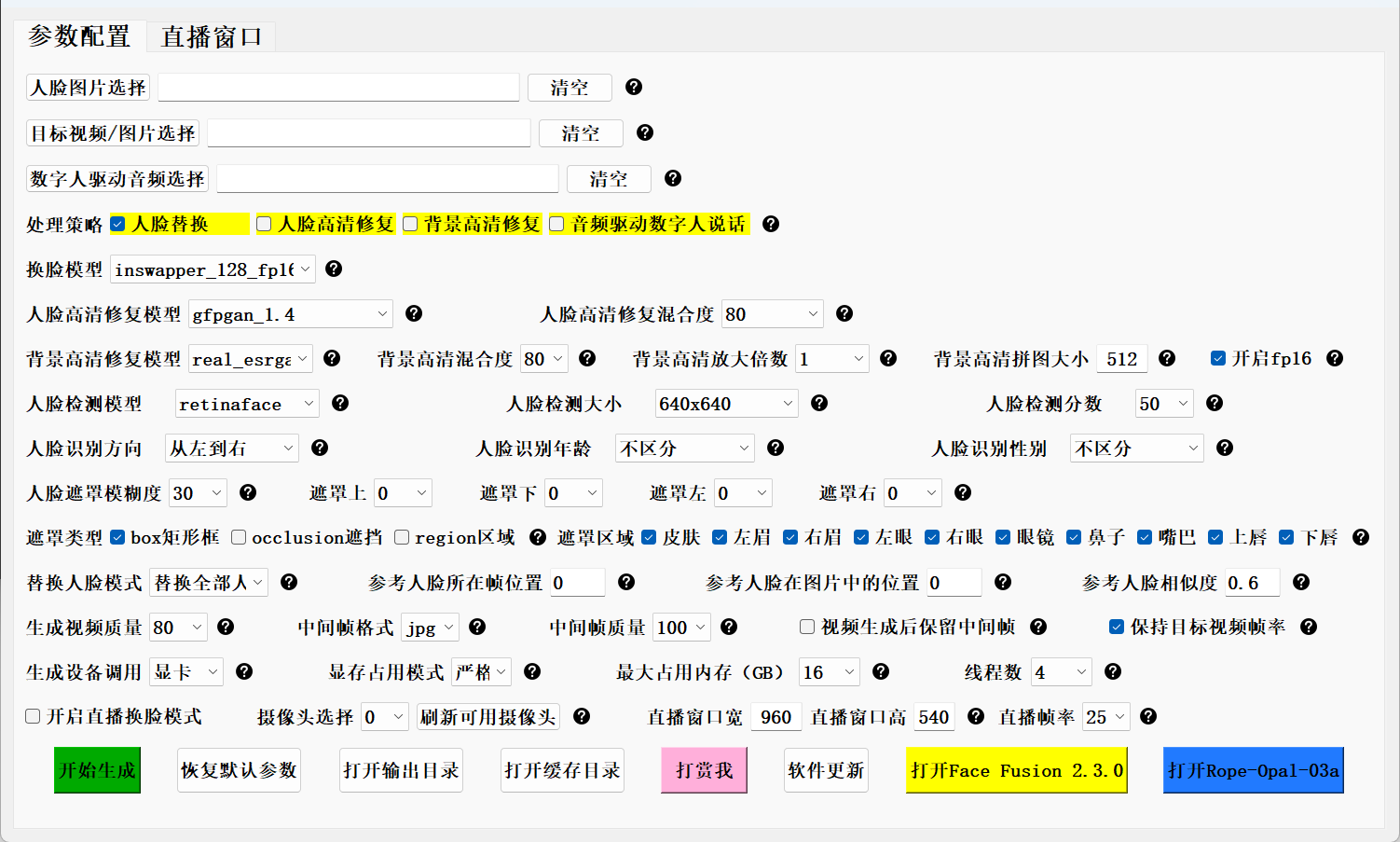Click help icon next to 换脸模型 dropdown
Screen dimensions: 1400x842
334,269
